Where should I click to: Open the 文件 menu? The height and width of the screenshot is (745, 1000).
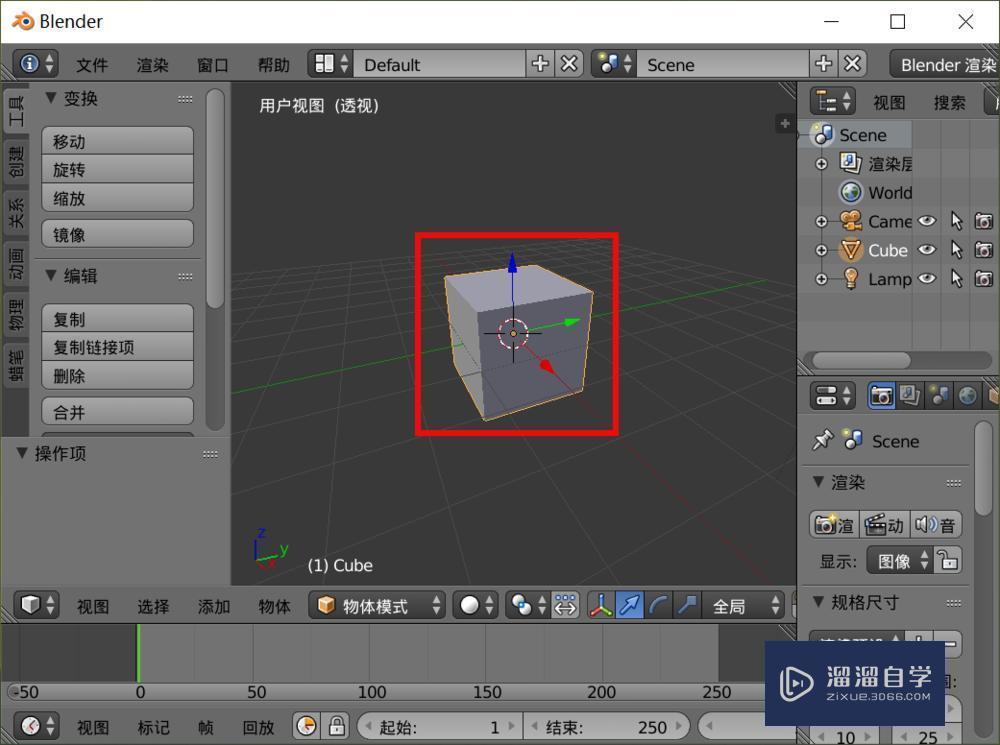point(92,65)
